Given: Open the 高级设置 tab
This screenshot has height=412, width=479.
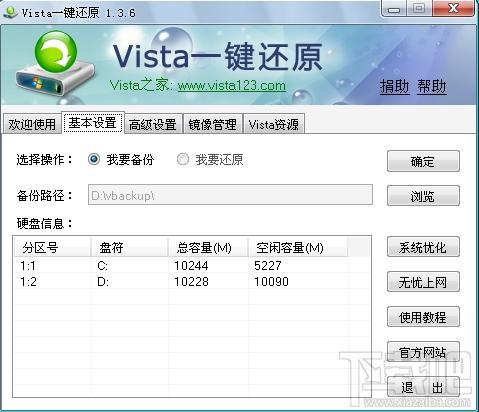Looking at the screenshot, I should [x=153, y=124].
